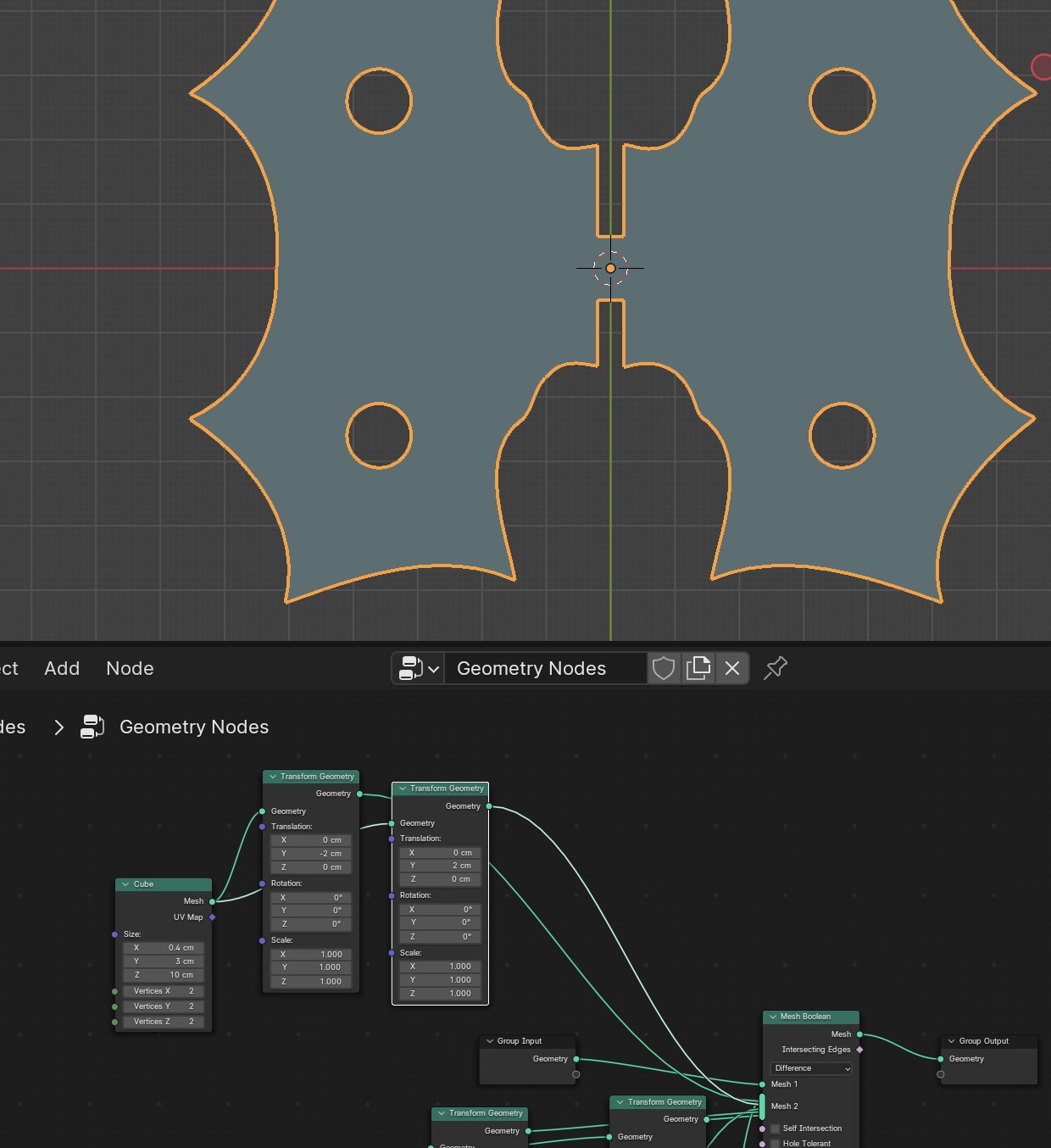Collapse the Group Input node
This screenshot has width=1051, height=1148.
(x=490, y=1041)
